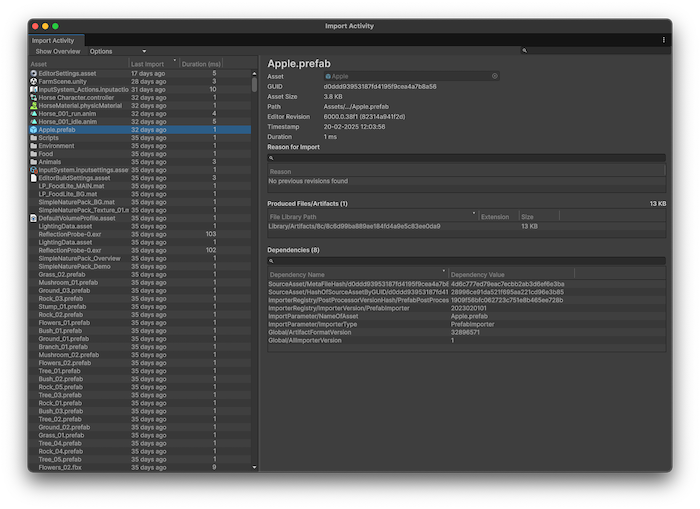Open the object picker in Asset field

coord(494,76)
